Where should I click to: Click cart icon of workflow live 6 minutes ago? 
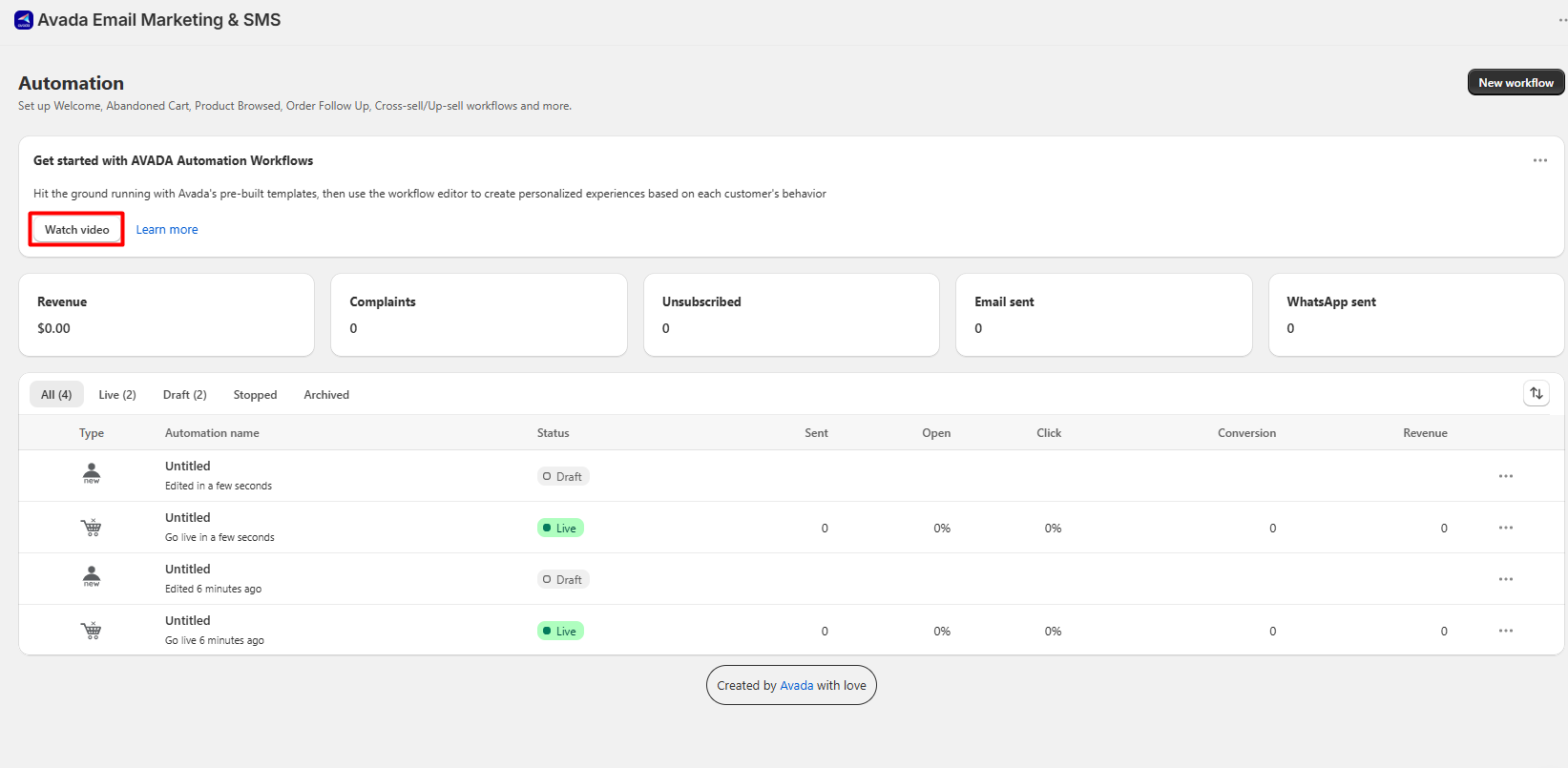(x=92, y=630)
